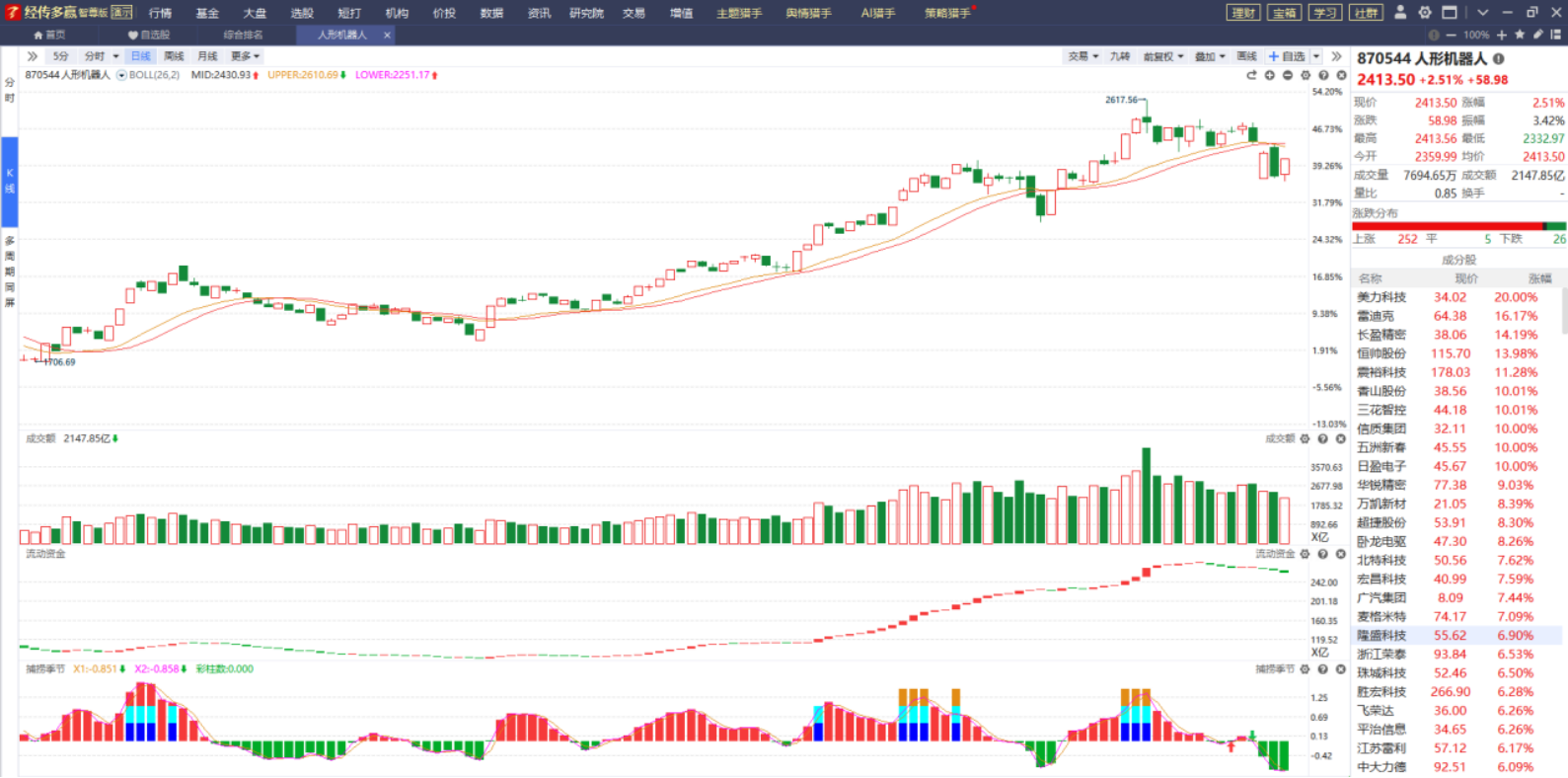Screen dimensions: 1568x778
Task: Click the chart zoom-out minus icon
Action: click(x=1288, y=75)
